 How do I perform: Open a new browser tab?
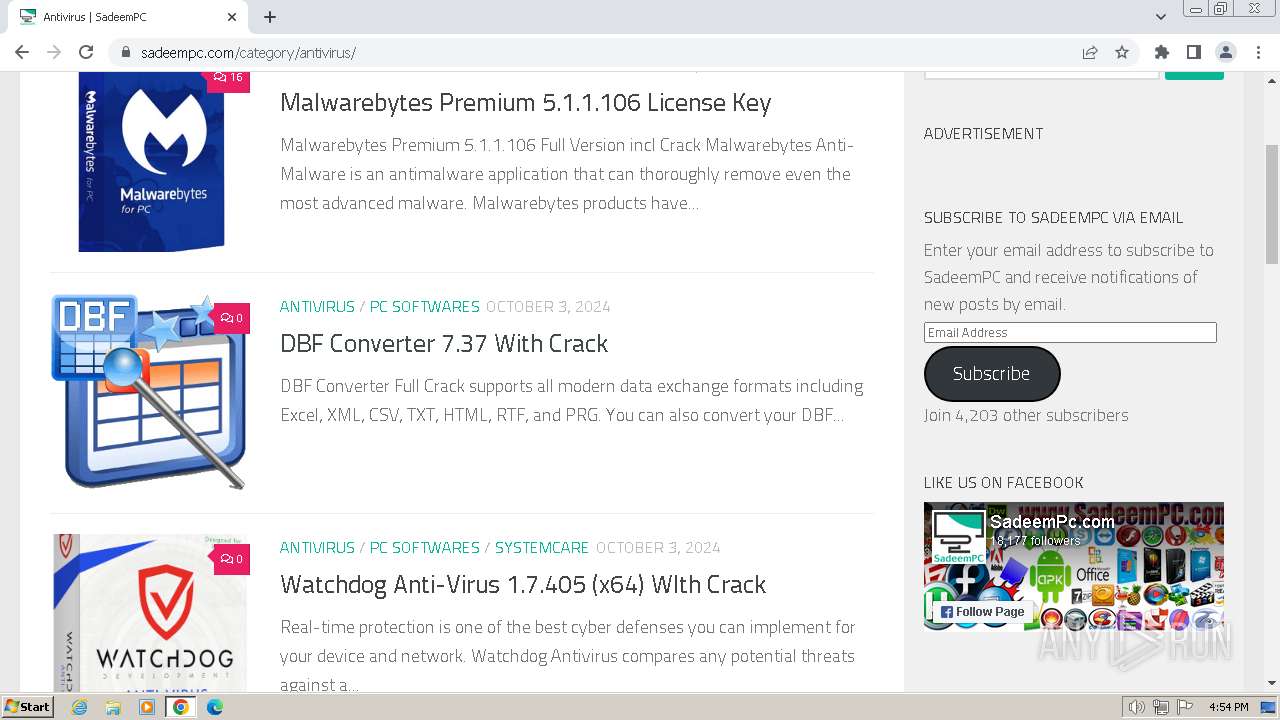click(270, 17)
